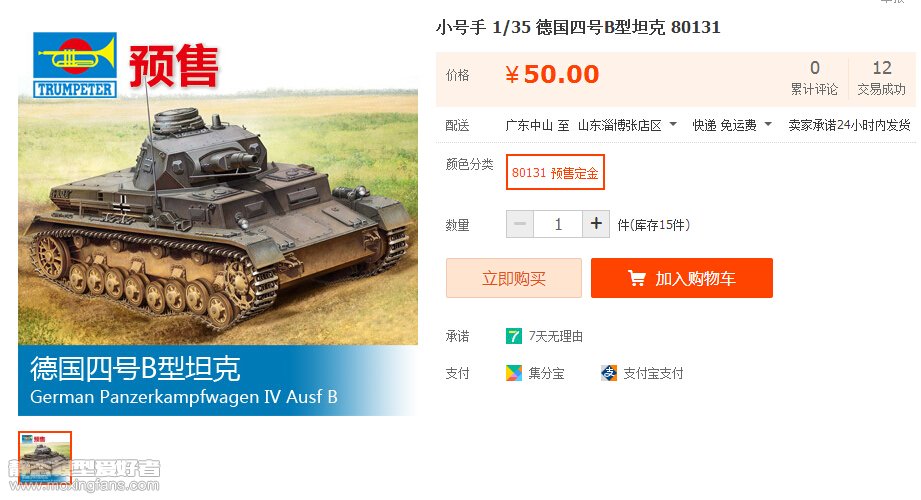921x500 pixels.
Task: Click the main tank product image
Action: click(218, 223)
